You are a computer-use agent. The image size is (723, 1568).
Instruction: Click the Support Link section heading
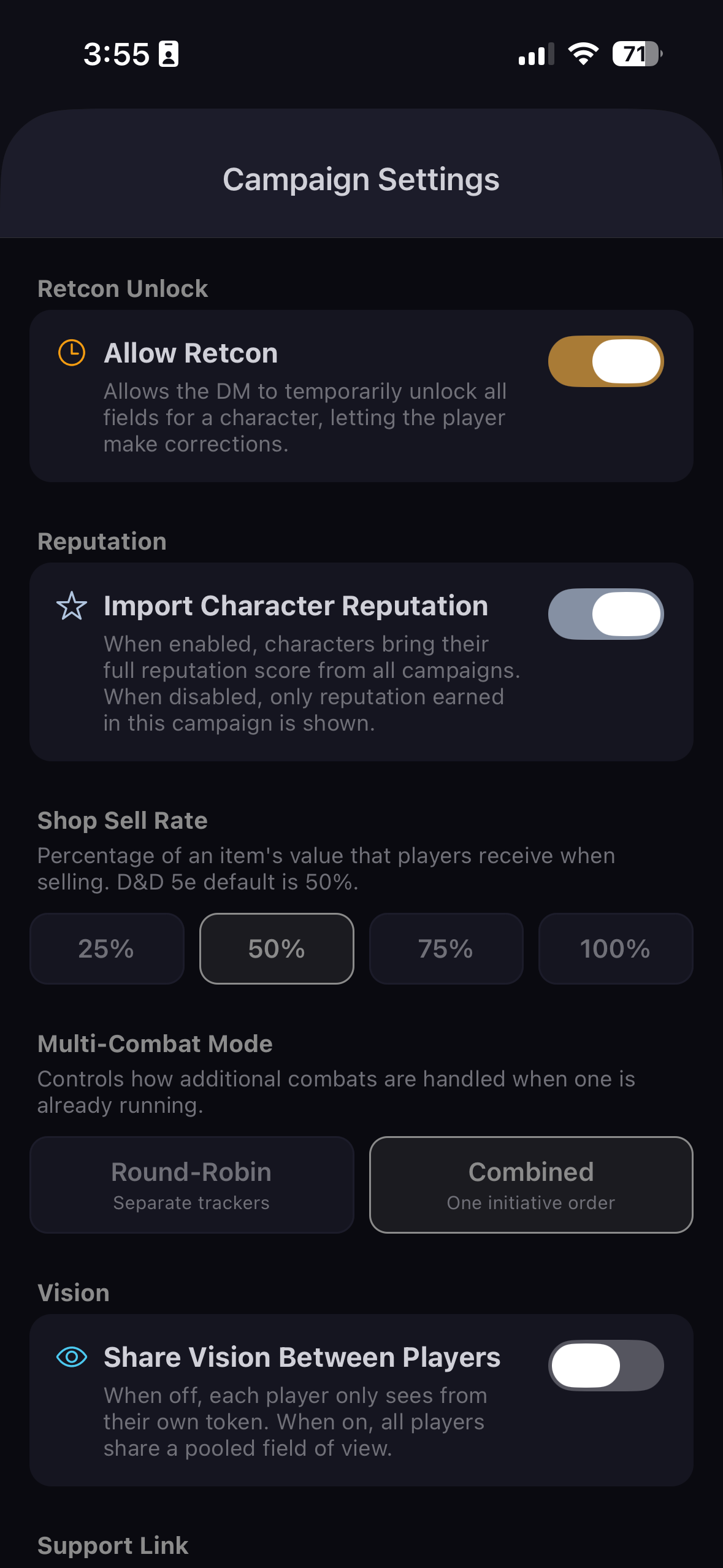pos(113,1545)
